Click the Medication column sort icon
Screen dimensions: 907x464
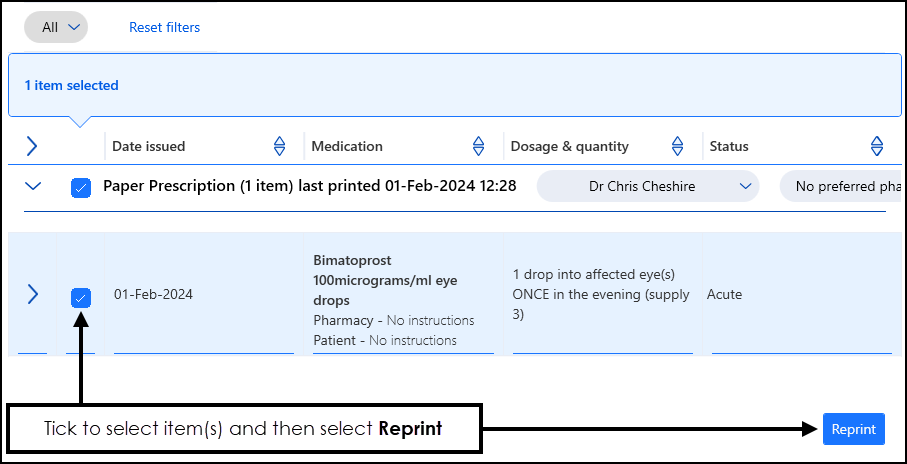tap(479, 146)
